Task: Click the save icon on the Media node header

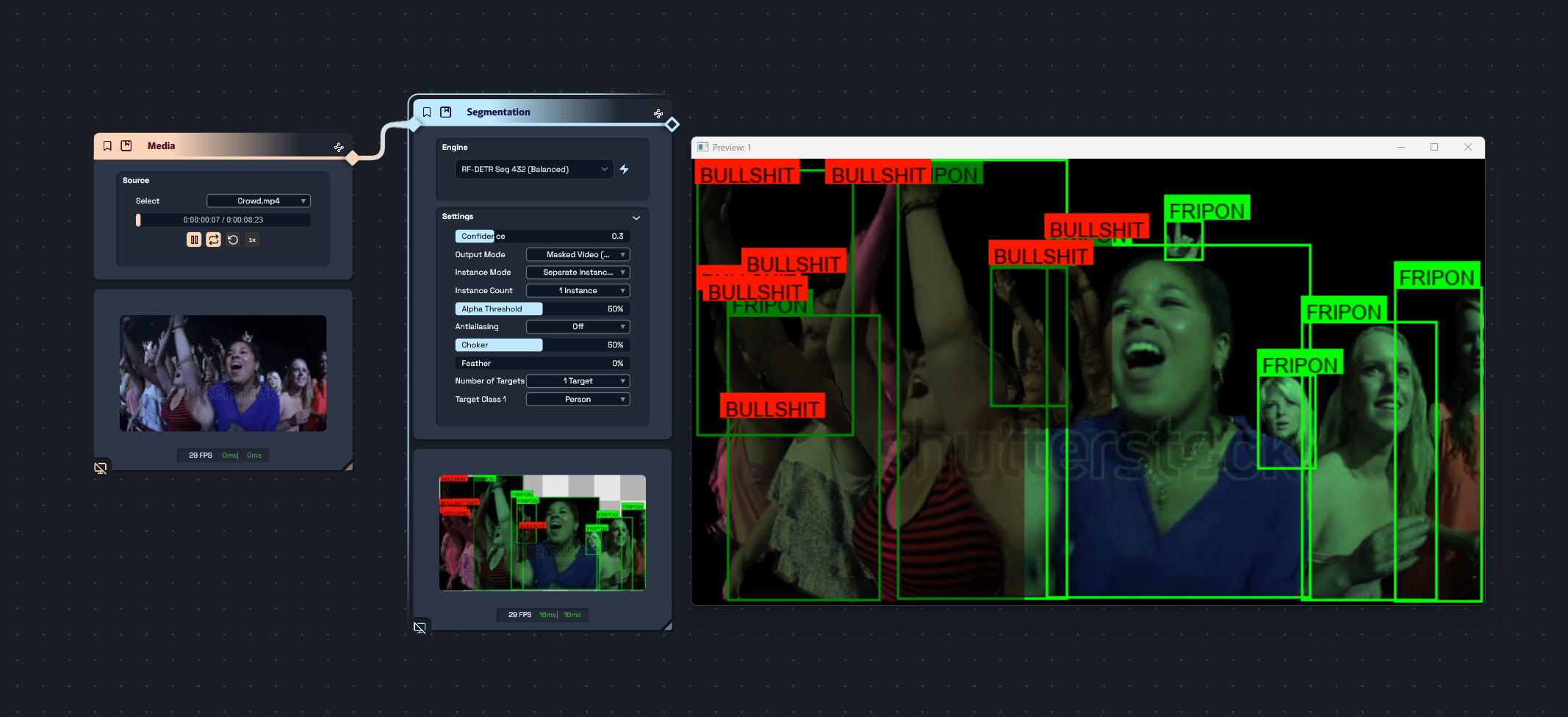Action: pos(126,145)
